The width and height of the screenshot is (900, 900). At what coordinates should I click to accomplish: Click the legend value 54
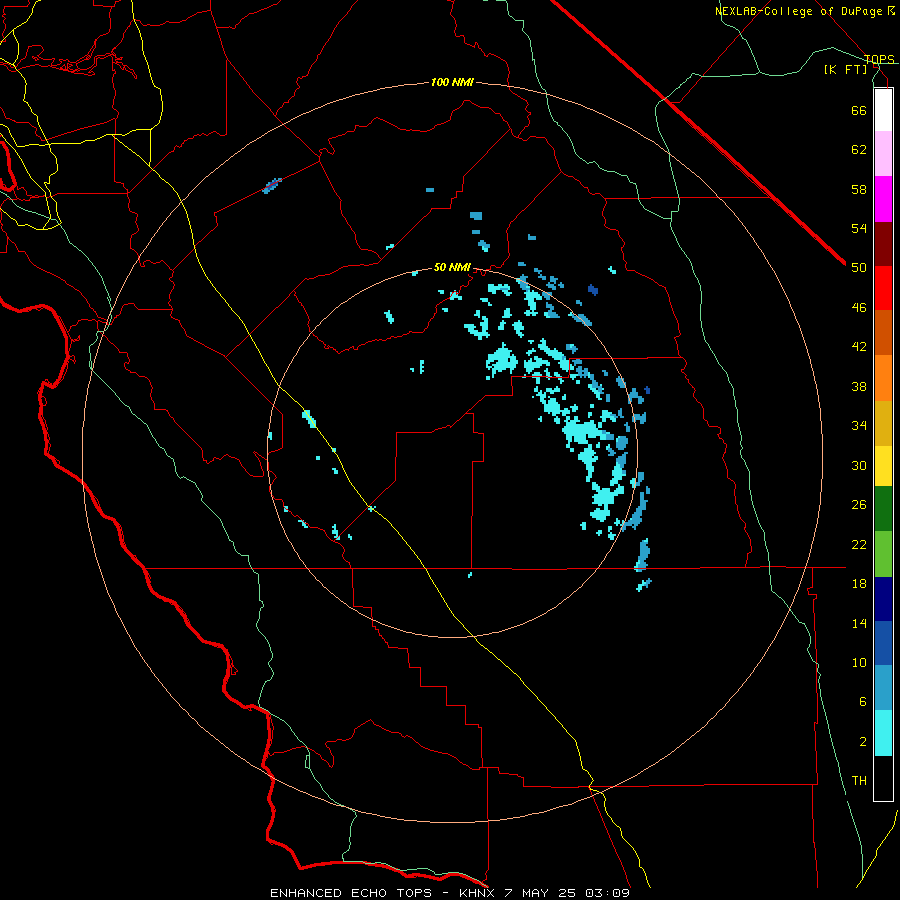(859, 228)
